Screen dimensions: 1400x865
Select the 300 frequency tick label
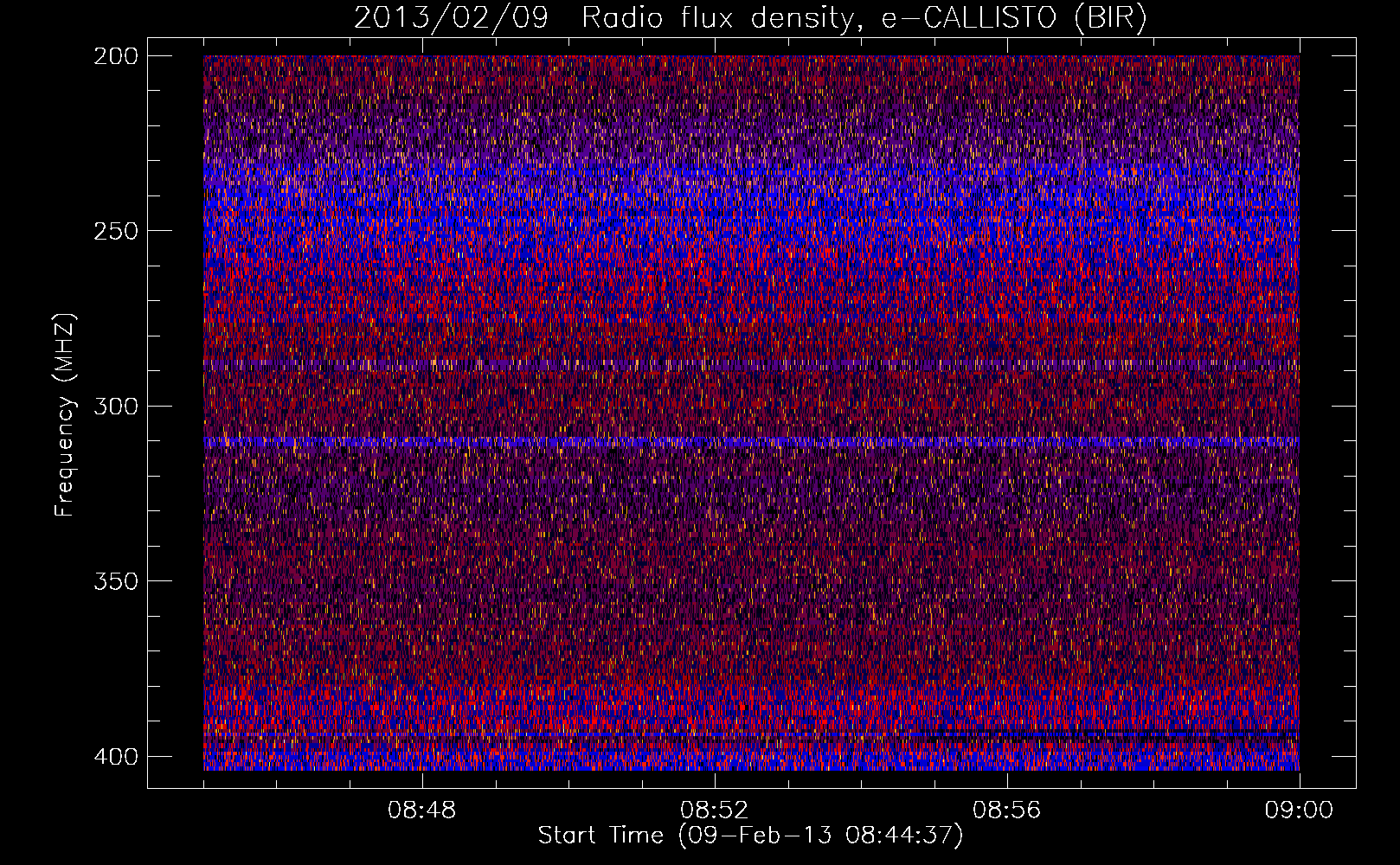(116, 406)
